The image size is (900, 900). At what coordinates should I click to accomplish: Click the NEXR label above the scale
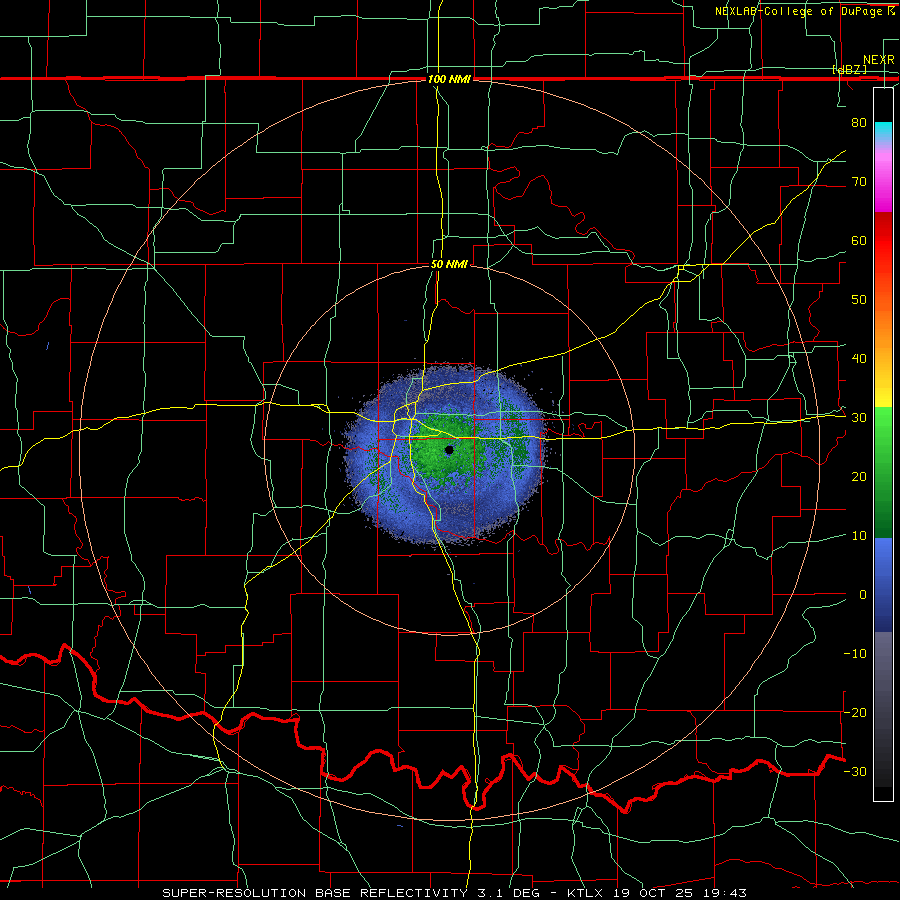click(x=878, y=60)
